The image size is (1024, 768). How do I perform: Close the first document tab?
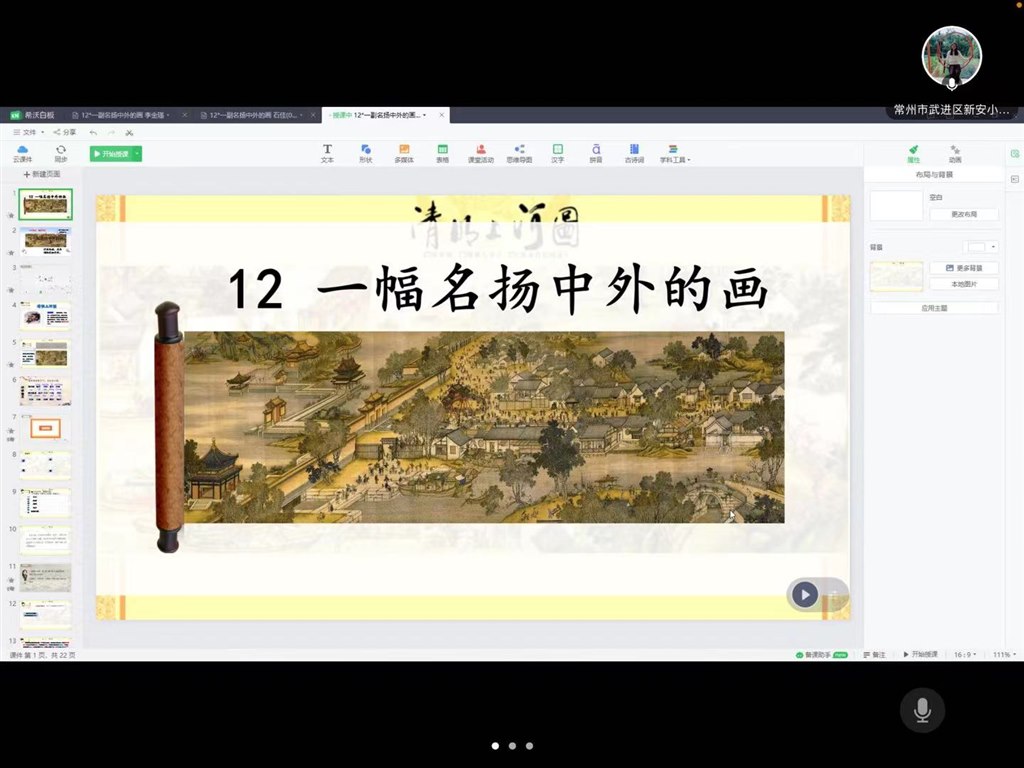coord(184,115)
